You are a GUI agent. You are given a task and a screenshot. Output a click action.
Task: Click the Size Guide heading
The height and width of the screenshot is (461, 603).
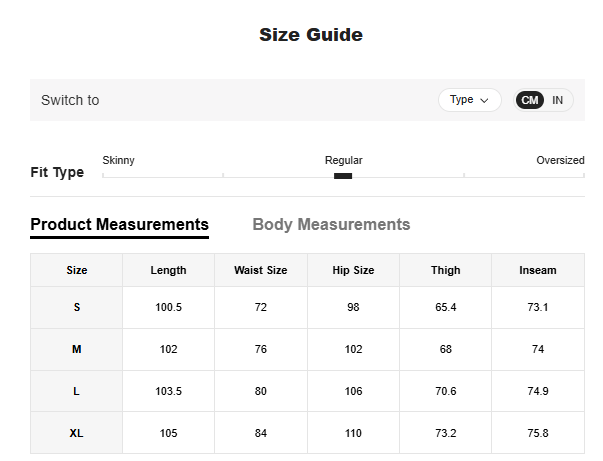pyautogui.click(x=311, y=35)
